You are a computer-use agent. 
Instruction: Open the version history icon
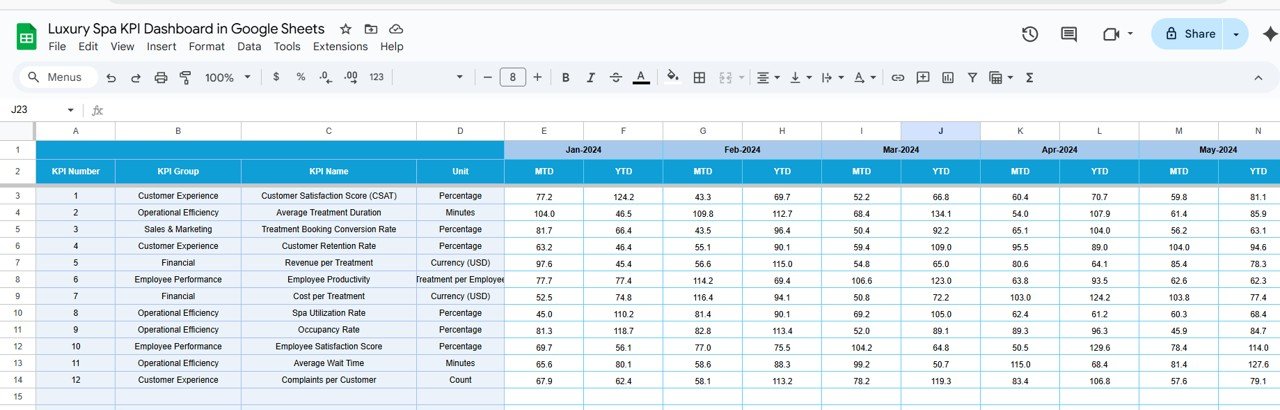tap(1030, 34)
